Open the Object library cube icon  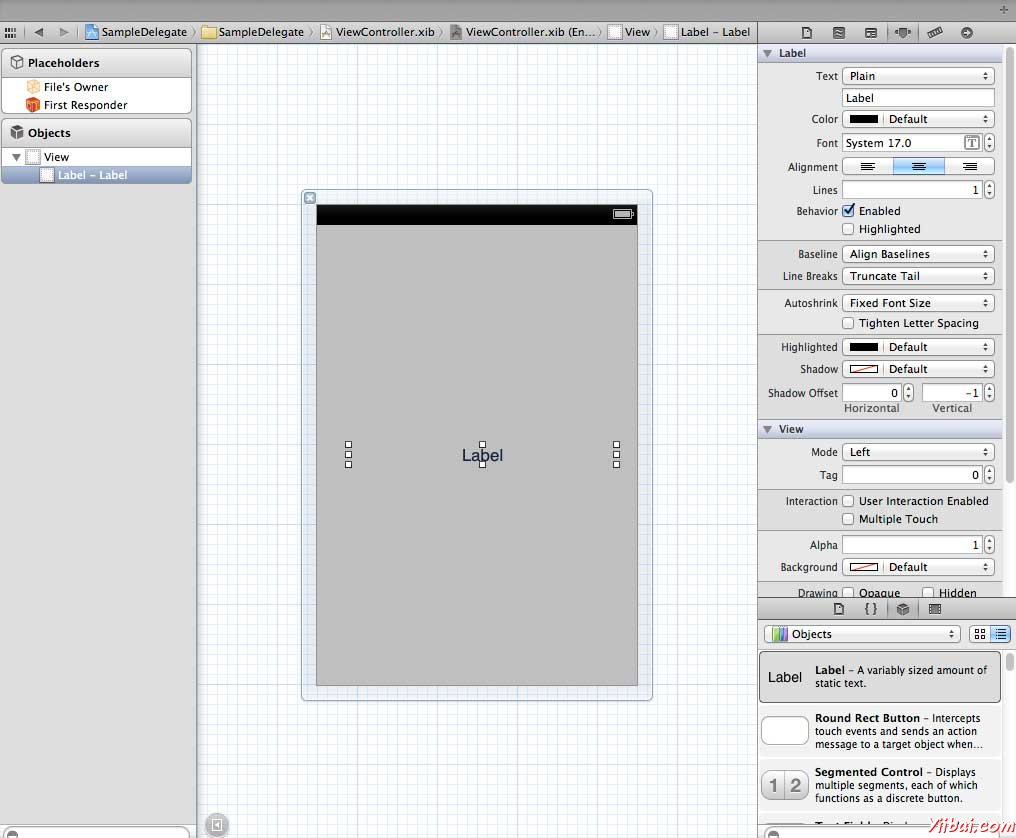pos(903,608)
